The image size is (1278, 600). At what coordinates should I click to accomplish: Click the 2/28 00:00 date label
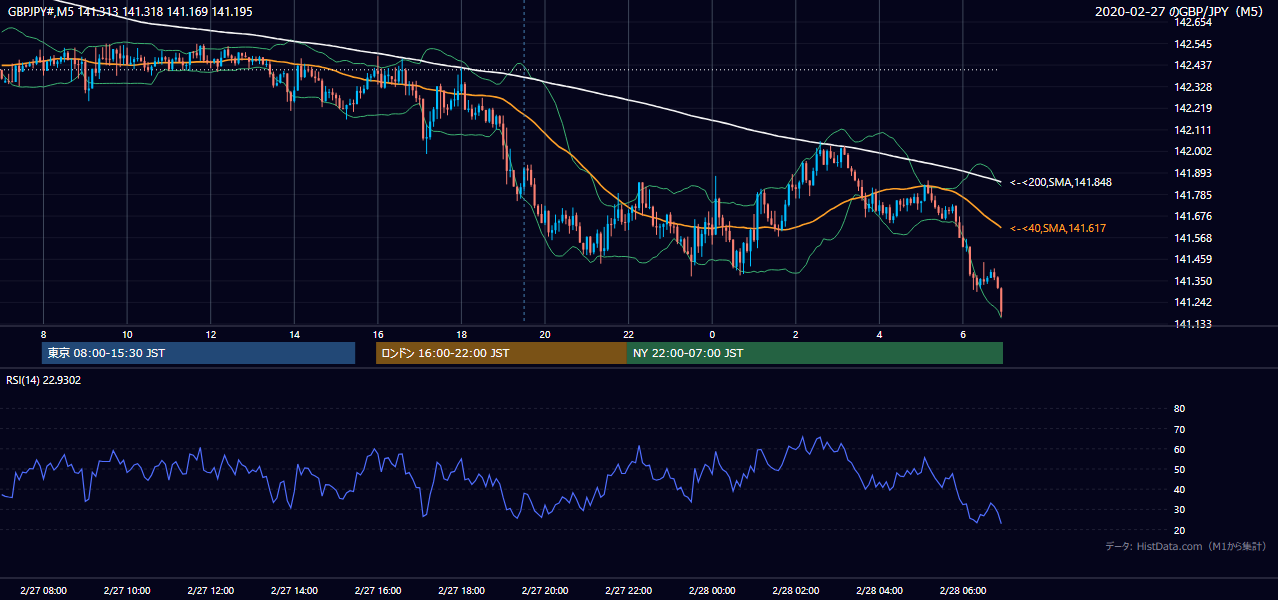coord(712,591)
